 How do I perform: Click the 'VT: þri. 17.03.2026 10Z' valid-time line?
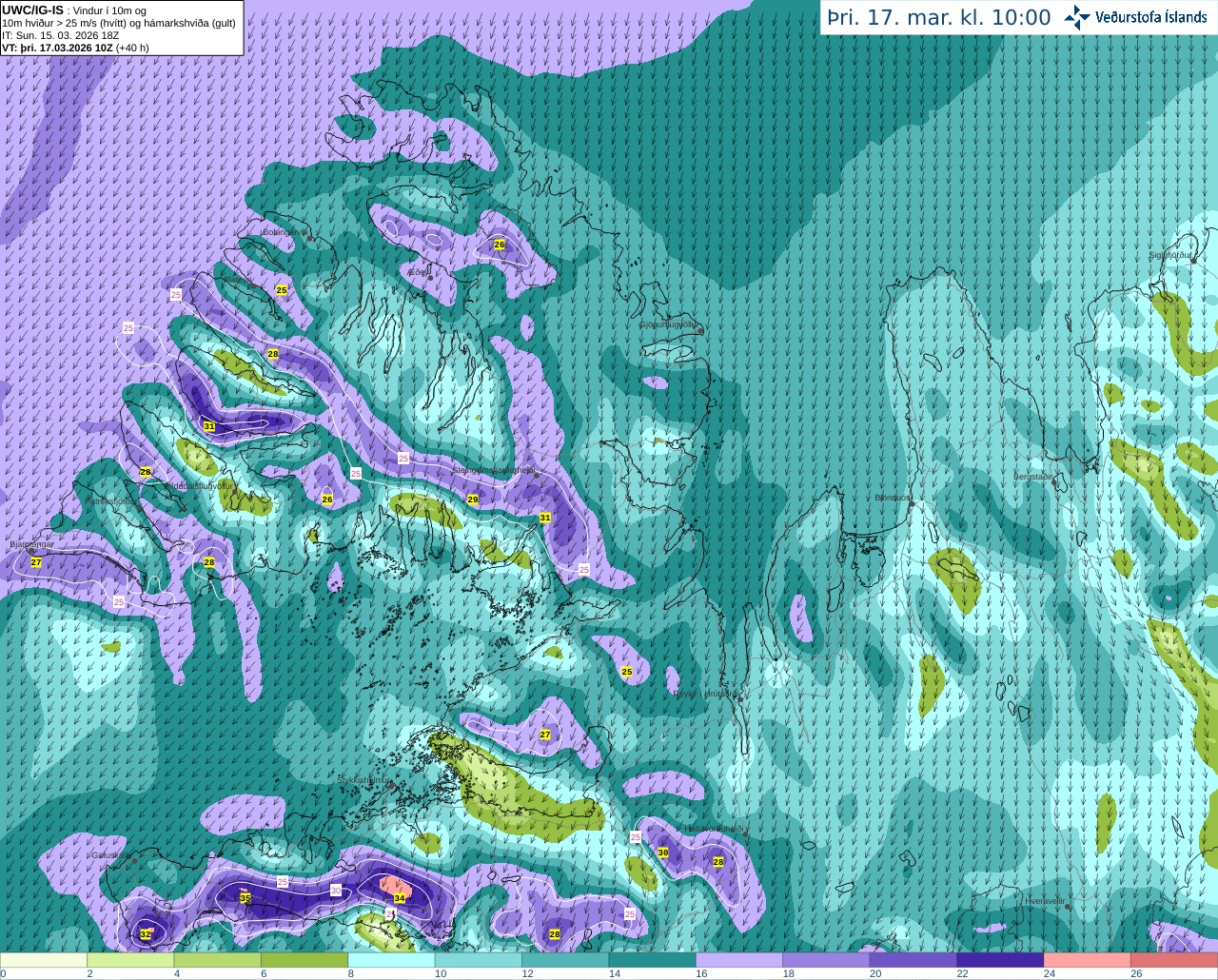click(75, 48)
